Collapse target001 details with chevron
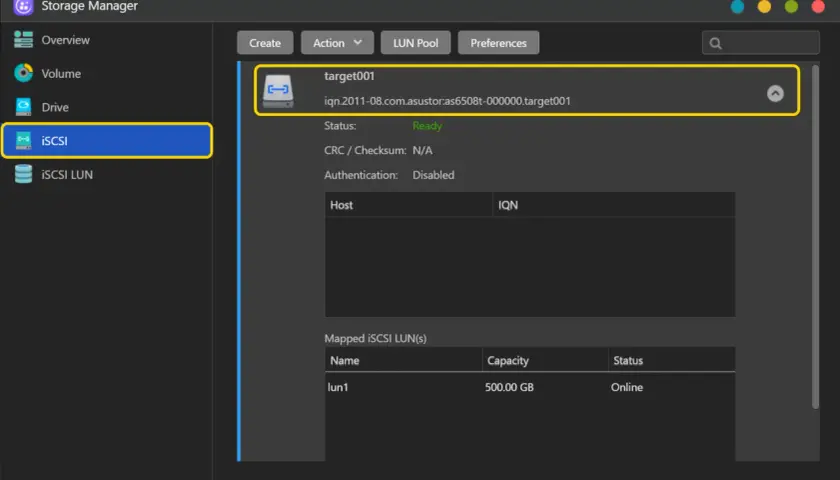The height and width of the screenshot is (480, 840). click(x=775, y=94)
